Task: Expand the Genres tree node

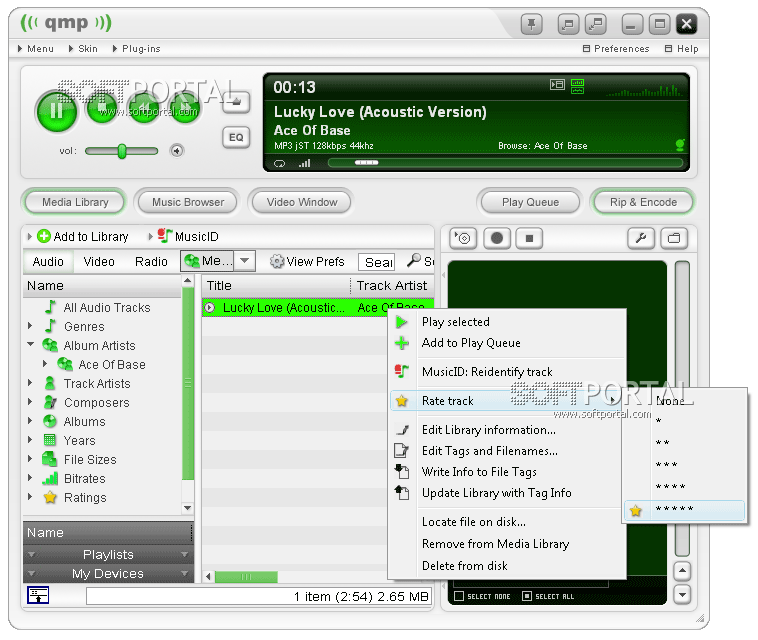Action: pos(30,326)
